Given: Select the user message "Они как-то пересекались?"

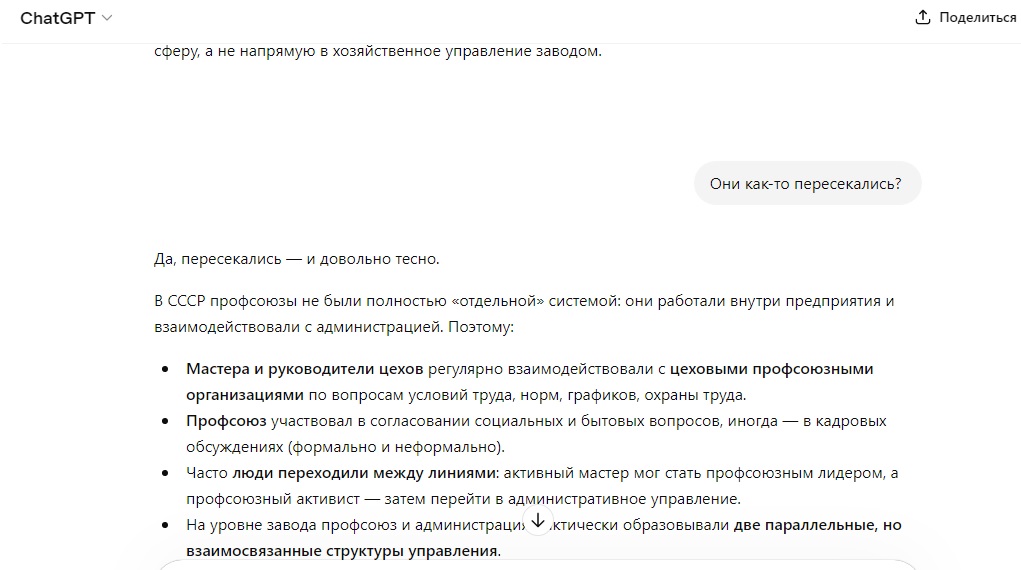Looking at the screenshot, I should (806, 184).
